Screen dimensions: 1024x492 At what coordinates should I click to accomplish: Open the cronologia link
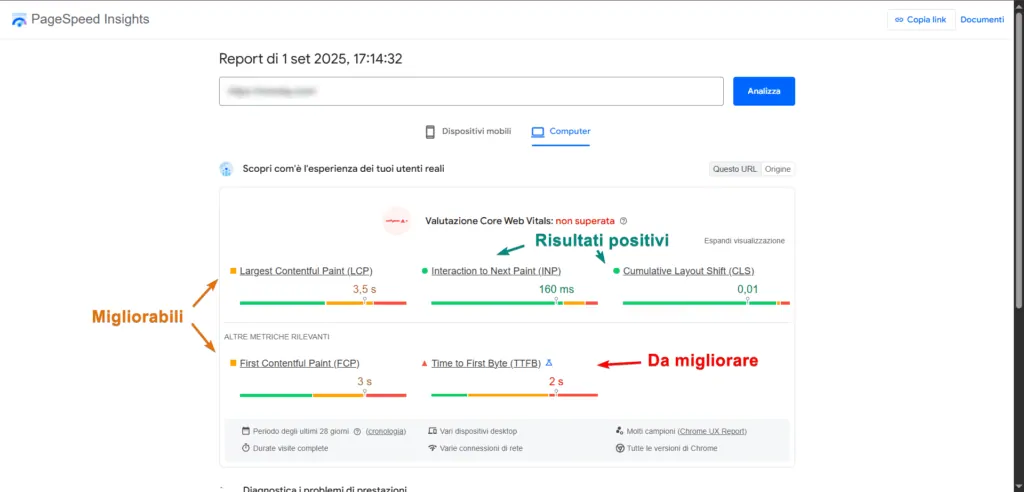[x=386, y=431]
